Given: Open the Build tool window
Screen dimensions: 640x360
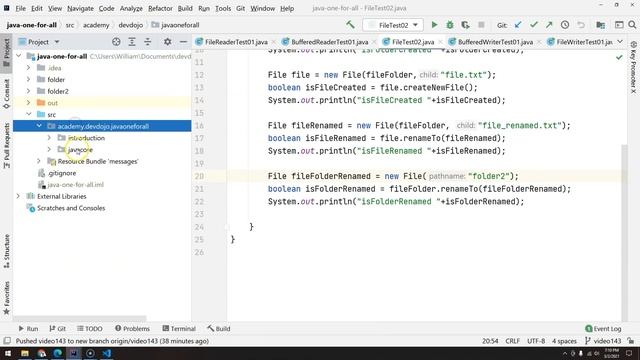Looking at the screenshot, I should click(x=219, y=329).
